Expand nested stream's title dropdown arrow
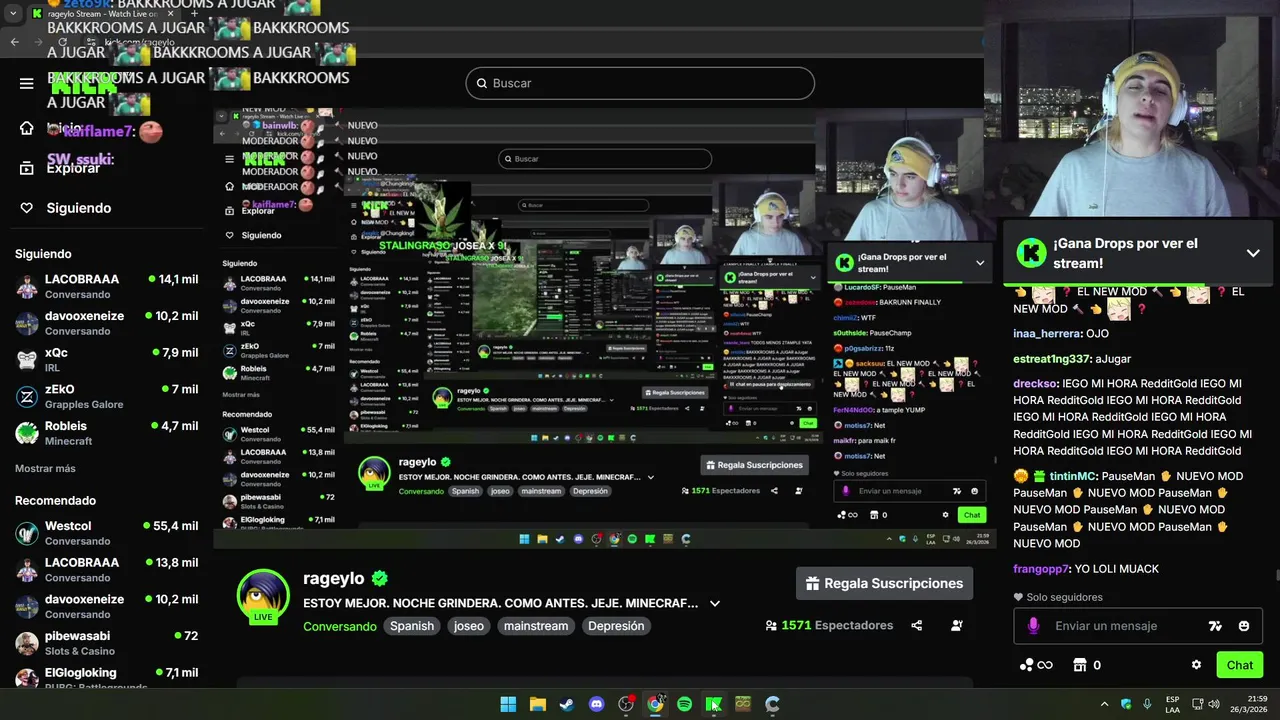This screenshot has width=1280, height=720. pos(651,478)
